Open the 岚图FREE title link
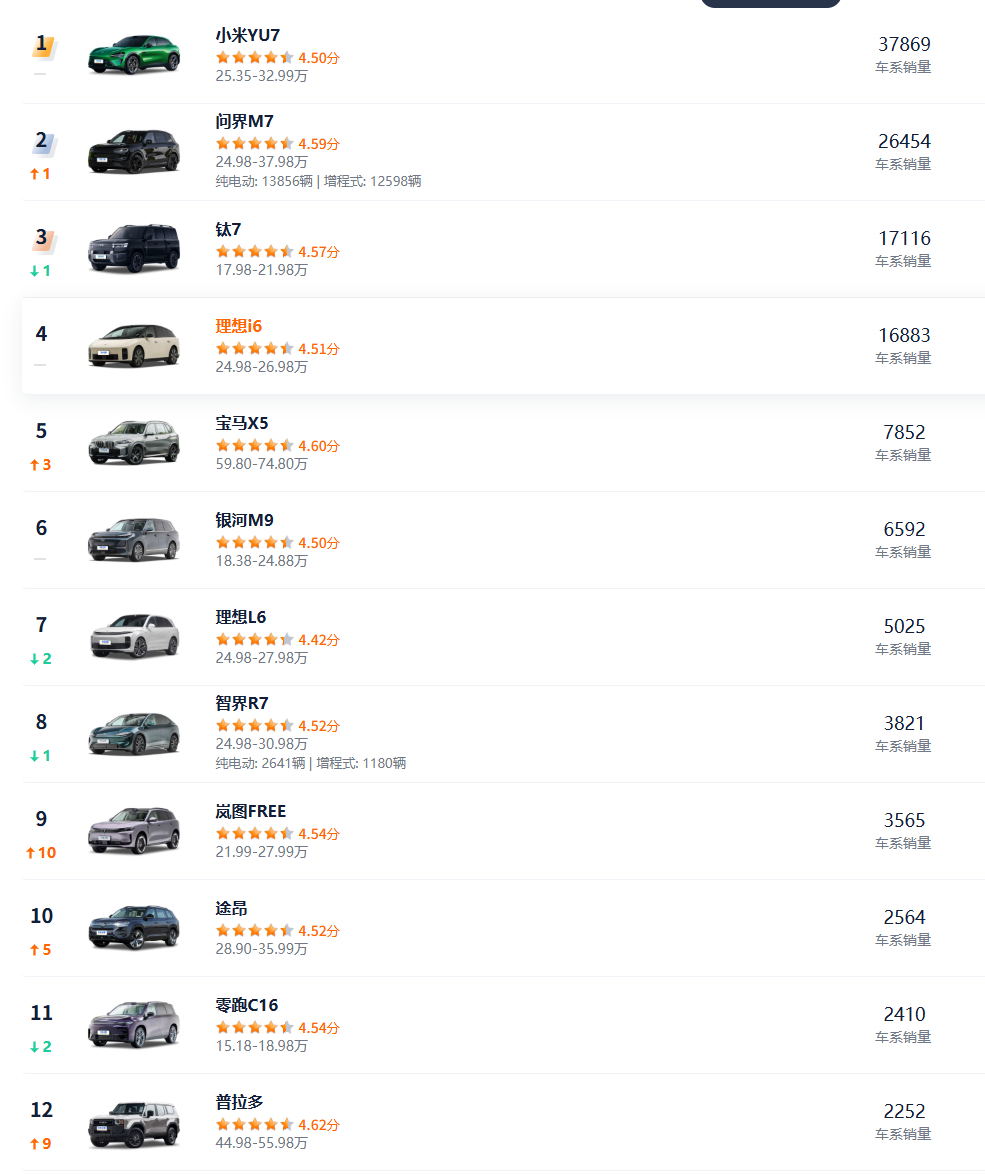The width and height of the screenshot is (985, 1174). click(250, 811)
